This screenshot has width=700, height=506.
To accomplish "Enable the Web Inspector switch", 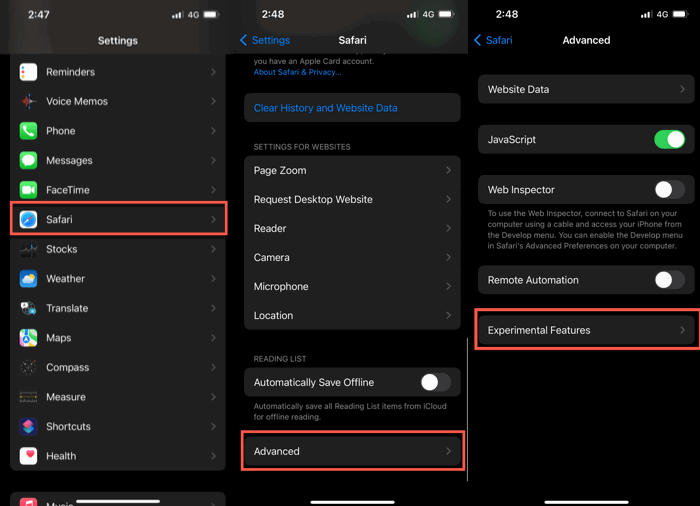I will (669, 190).
